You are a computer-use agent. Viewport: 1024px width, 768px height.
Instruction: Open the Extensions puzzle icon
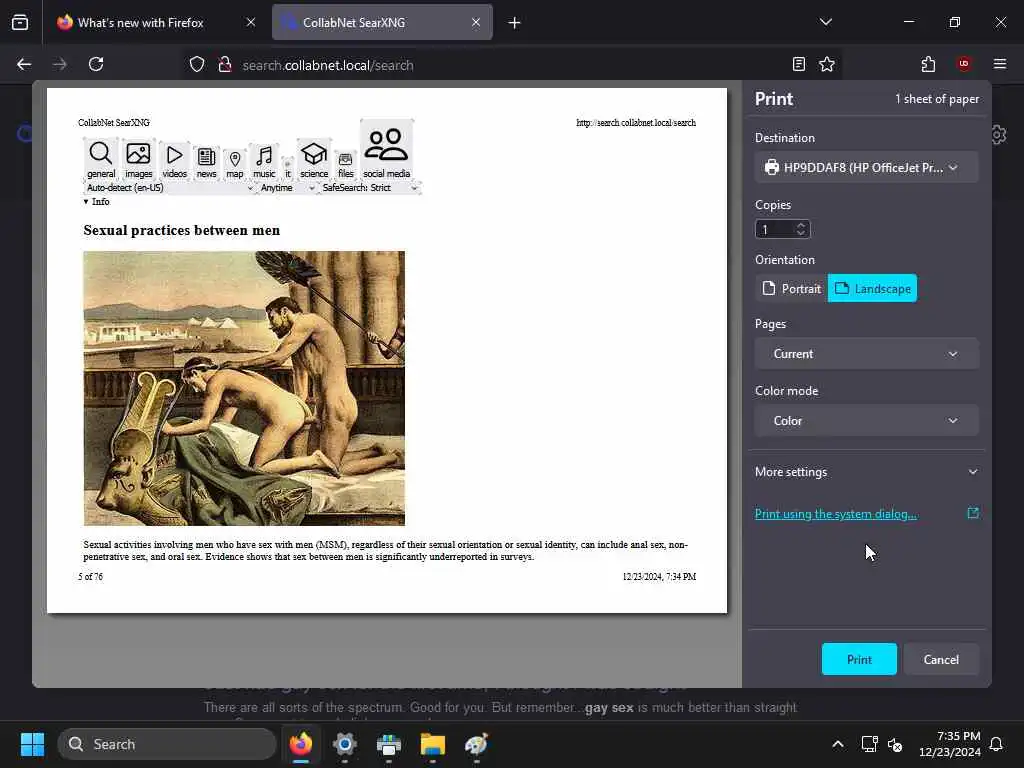(928, 64)
